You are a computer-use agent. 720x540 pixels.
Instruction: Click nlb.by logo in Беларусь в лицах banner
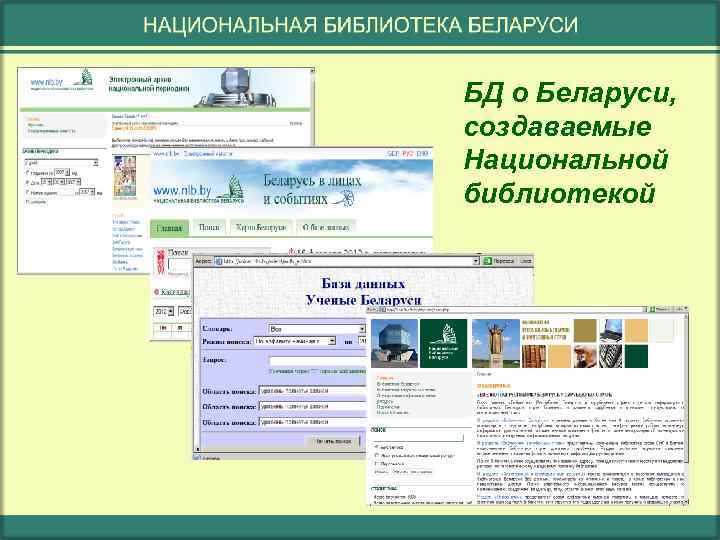(199, 191)
